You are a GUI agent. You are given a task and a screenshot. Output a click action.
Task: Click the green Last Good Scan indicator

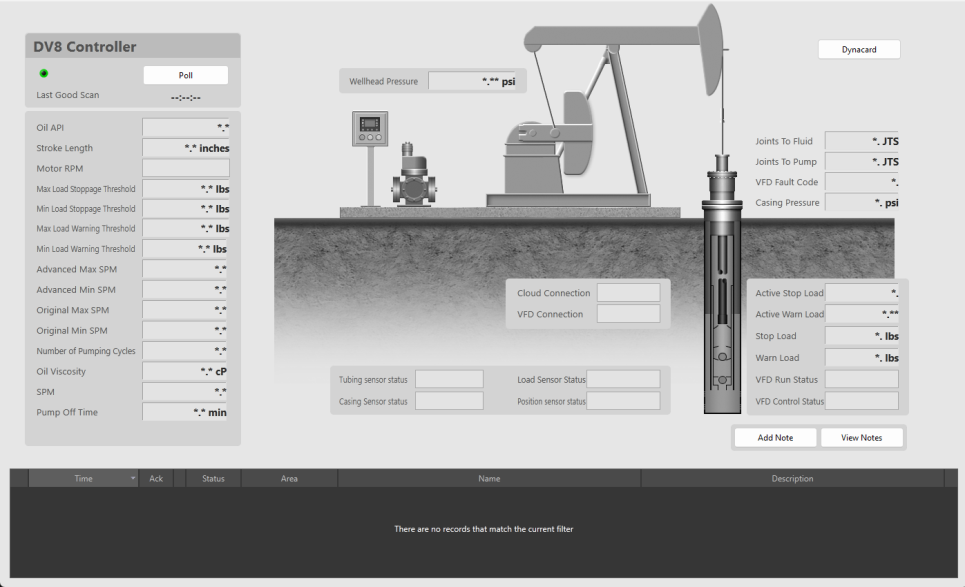coord(42,74)
